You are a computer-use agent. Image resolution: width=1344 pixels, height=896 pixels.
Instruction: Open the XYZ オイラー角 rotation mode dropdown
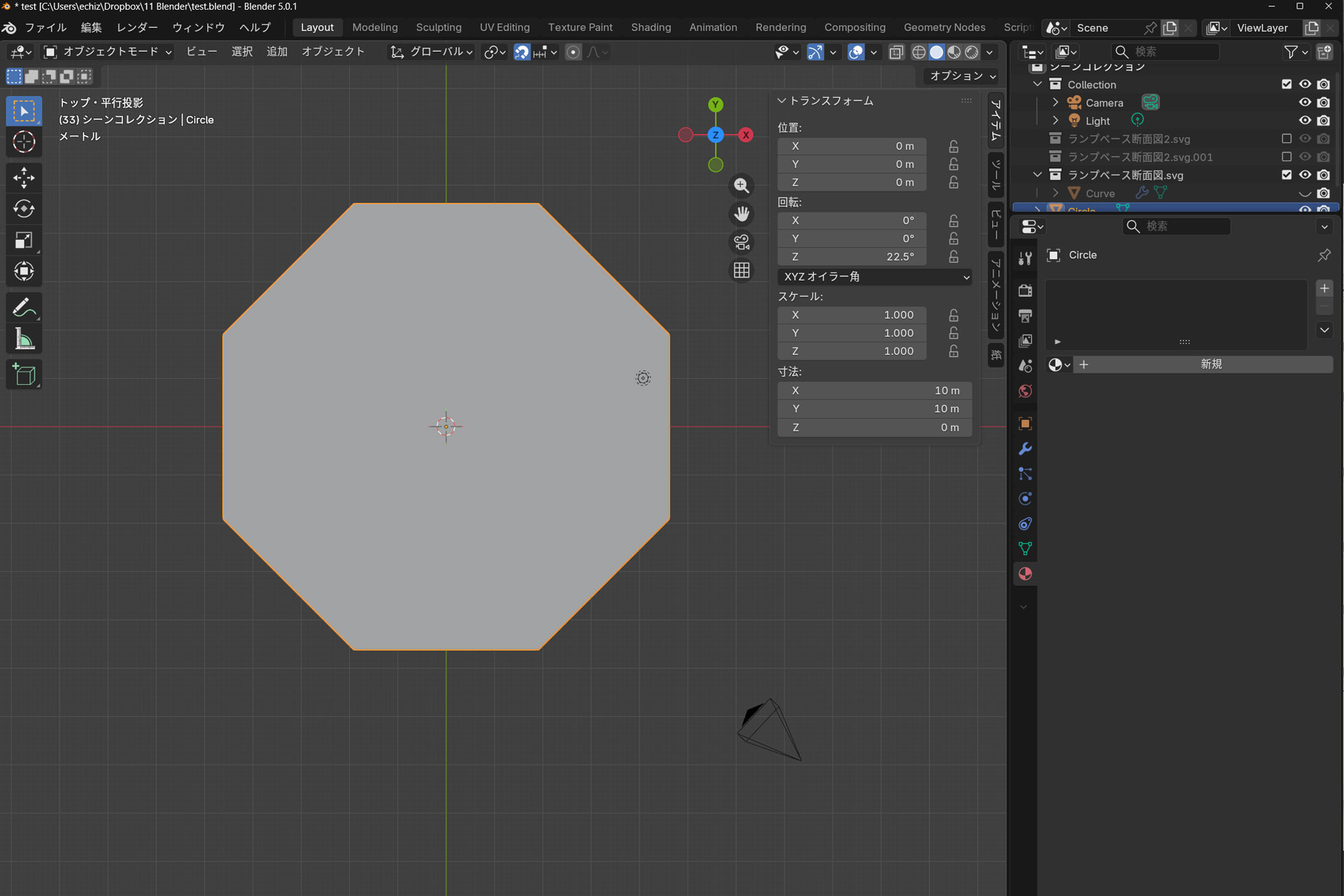pos(874,276)
